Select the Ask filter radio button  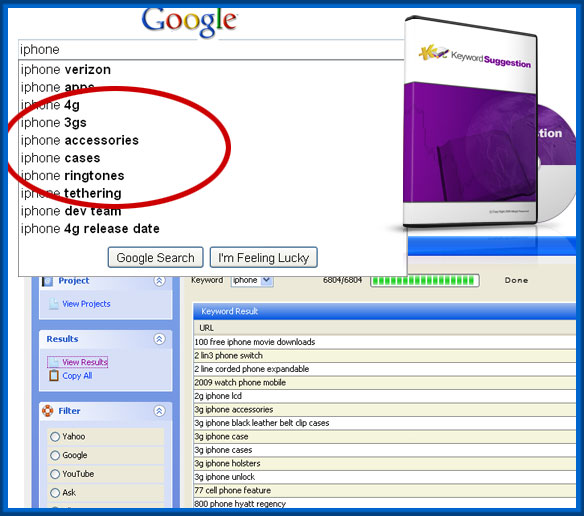(55, 493)
